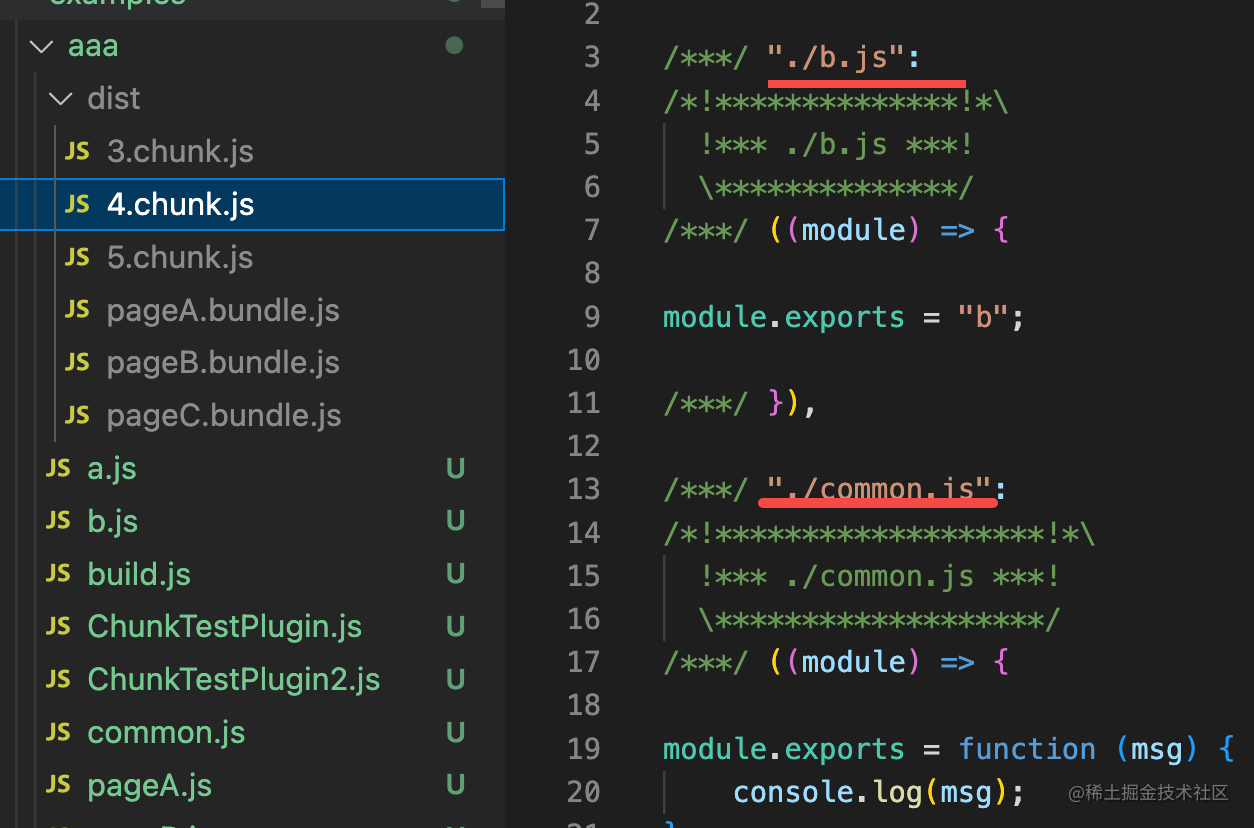Click JS icon of 4.chunk.js
This screenshot has width=1254, height=828.
(x=77, y=204)
